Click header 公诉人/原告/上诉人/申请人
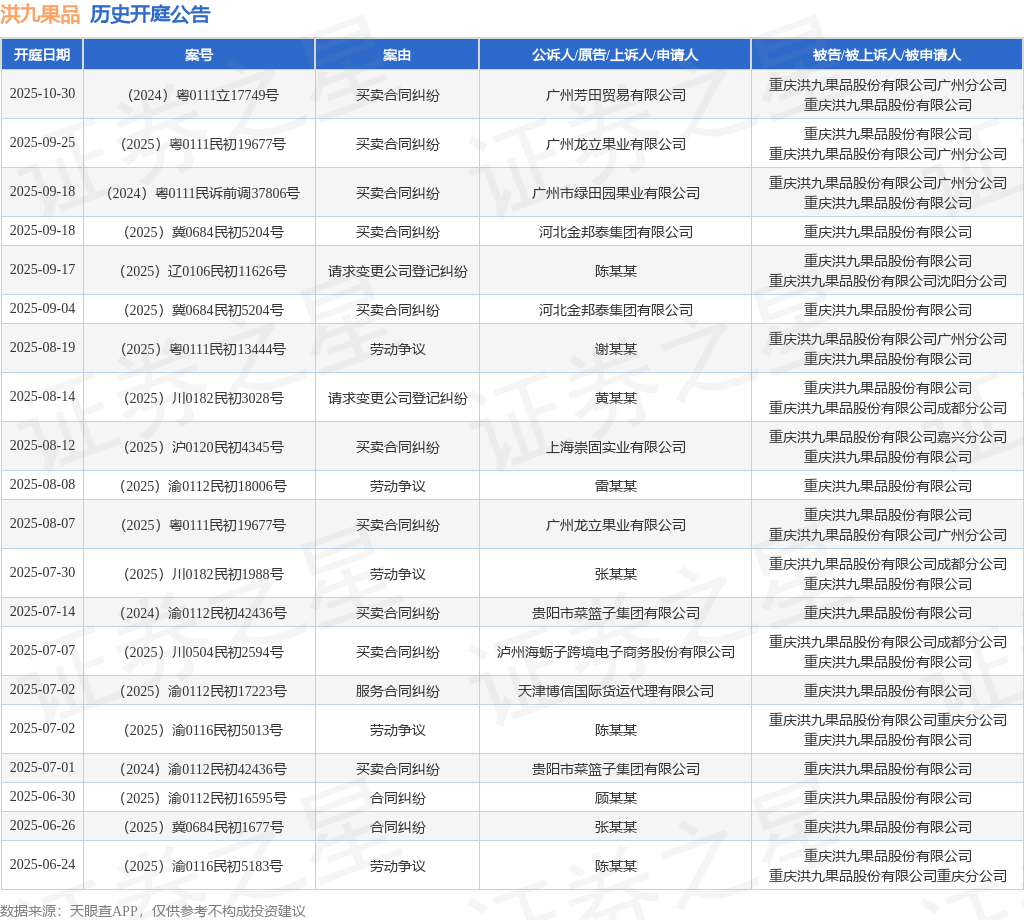 pos(615,55)
